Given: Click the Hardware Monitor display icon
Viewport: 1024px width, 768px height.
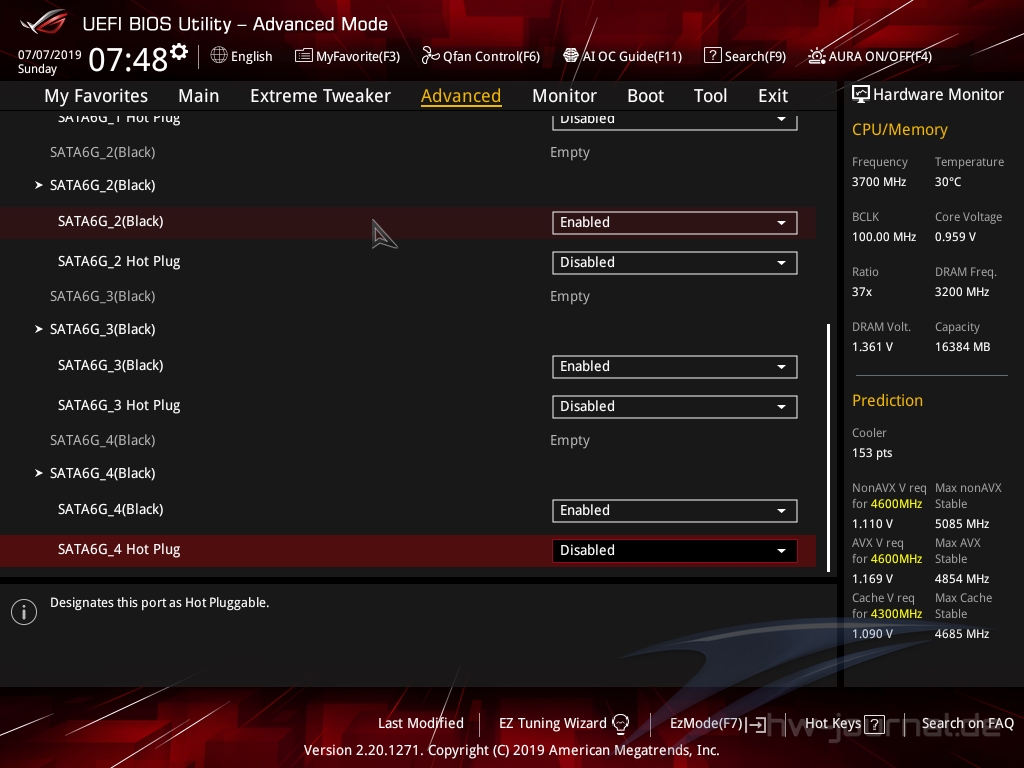Looking at the screenshot, I should [861, 95].
